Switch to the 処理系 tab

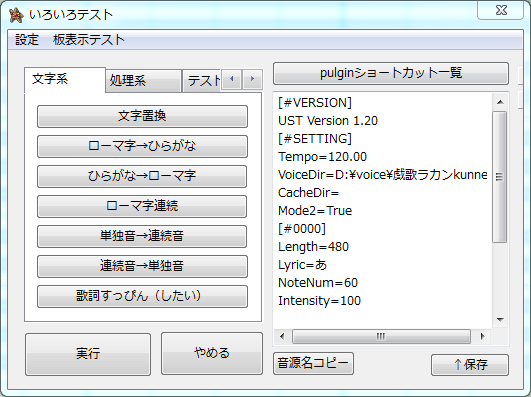[143, 81]
